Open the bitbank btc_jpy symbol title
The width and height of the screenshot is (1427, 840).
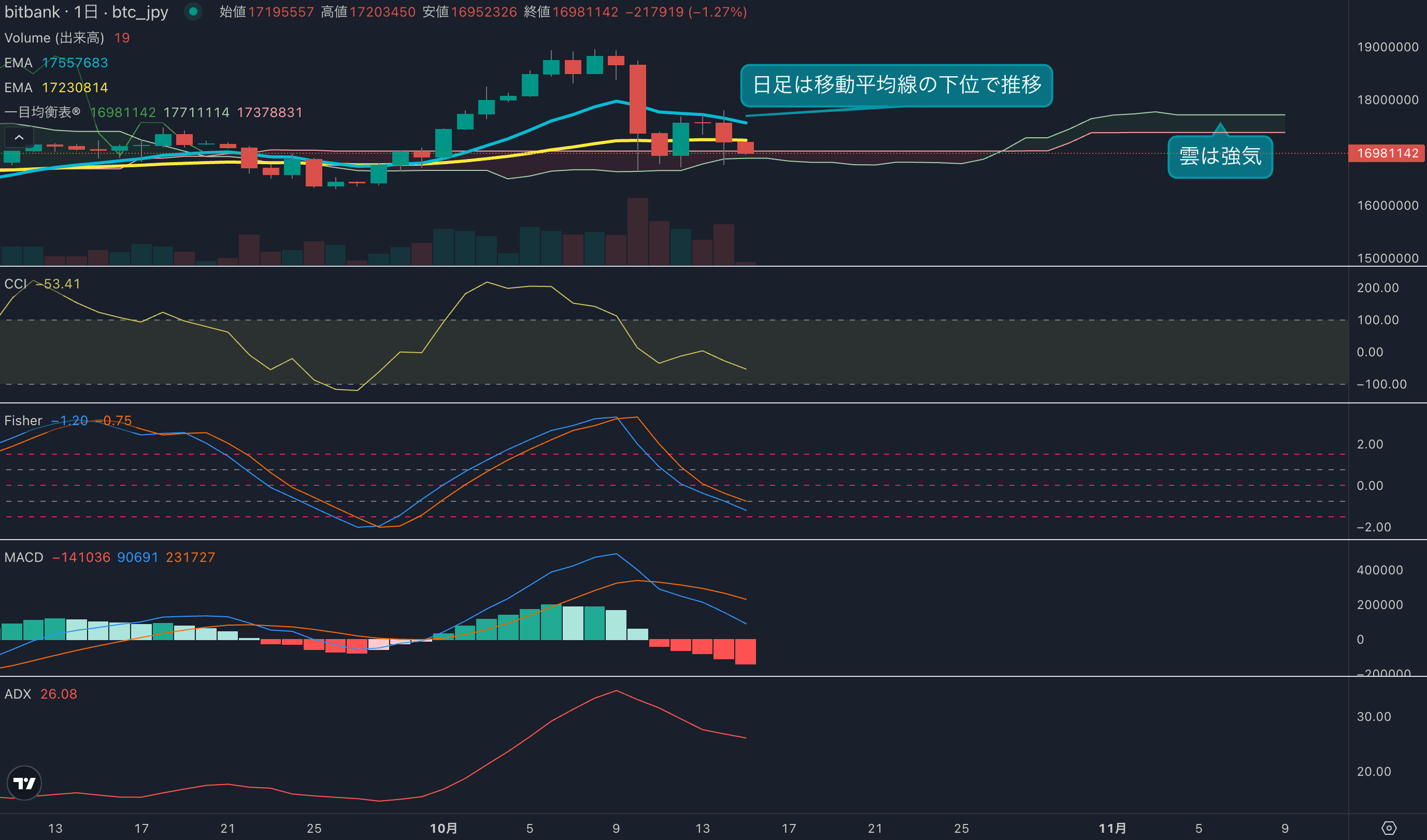pyautogui.click(x=86, y=12)
